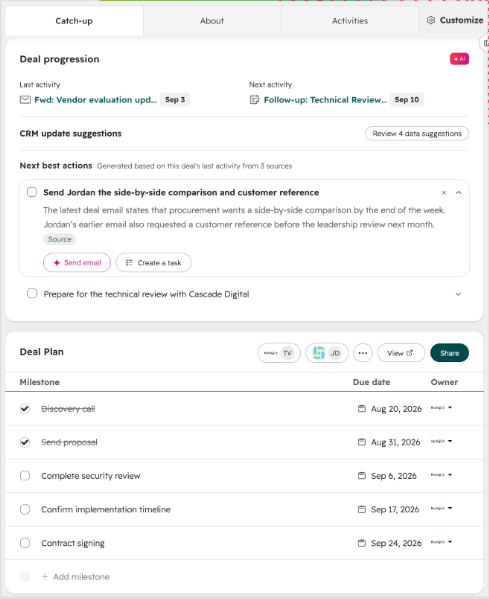This screenshot has height=599, width=489.
Task: Click the Sep 10 date badge
Action: tap(406, 100)
